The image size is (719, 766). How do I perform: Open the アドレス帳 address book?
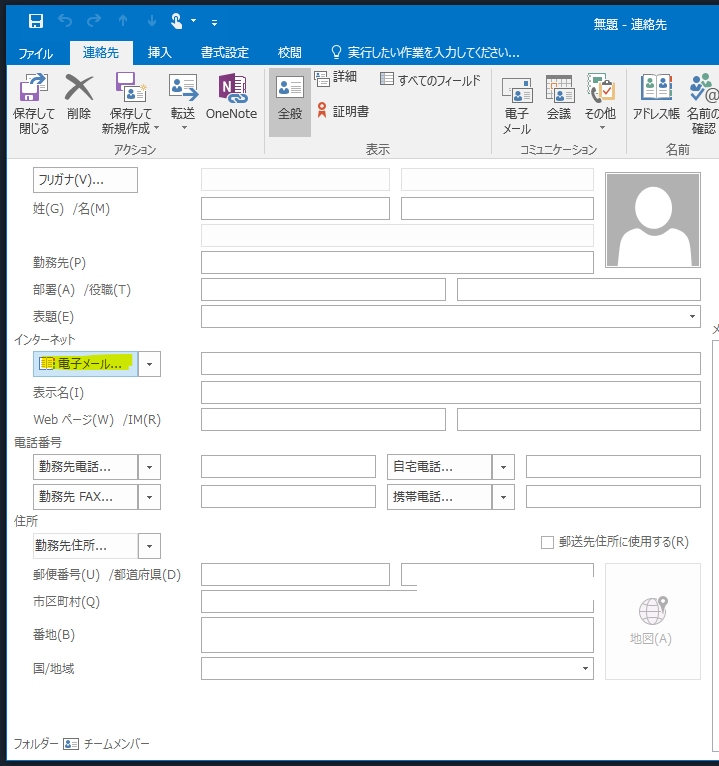pos(656,97)
